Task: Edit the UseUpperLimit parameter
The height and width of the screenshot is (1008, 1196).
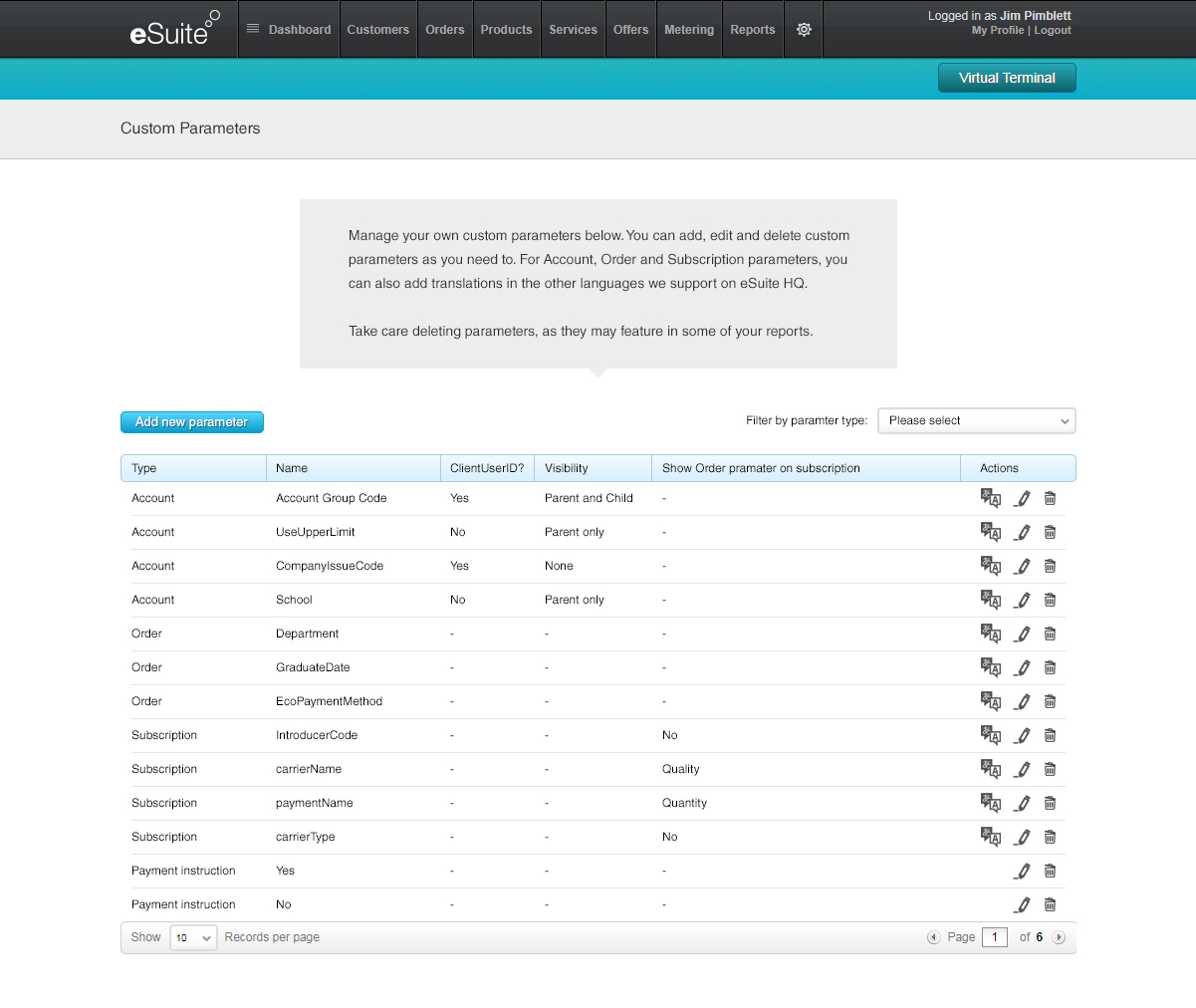Action: point(1022,532)
